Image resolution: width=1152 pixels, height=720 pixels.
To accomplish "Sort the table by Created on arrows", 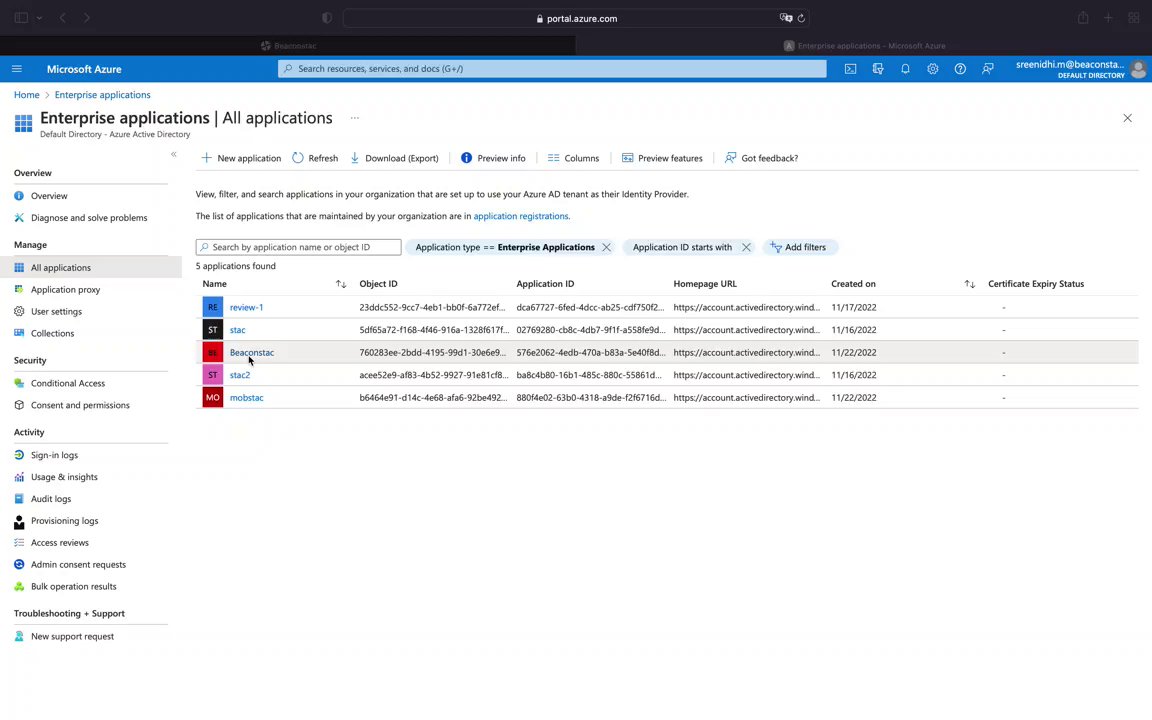I will (x=970, y=284).
